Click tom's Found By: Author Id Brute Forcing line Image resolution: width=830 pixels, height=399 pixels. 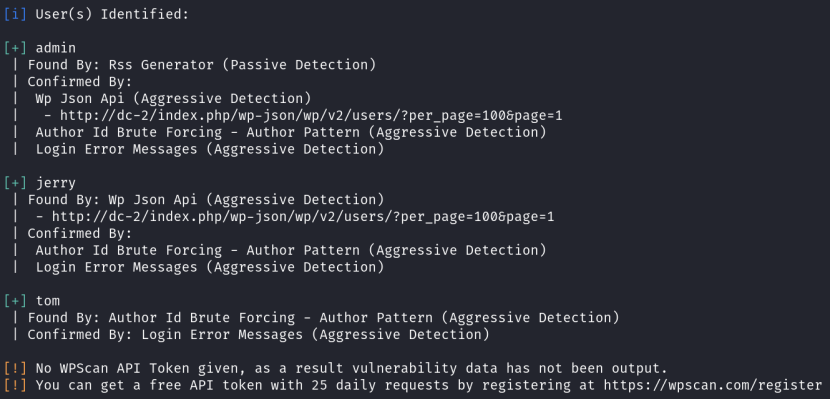click(323, 318)
